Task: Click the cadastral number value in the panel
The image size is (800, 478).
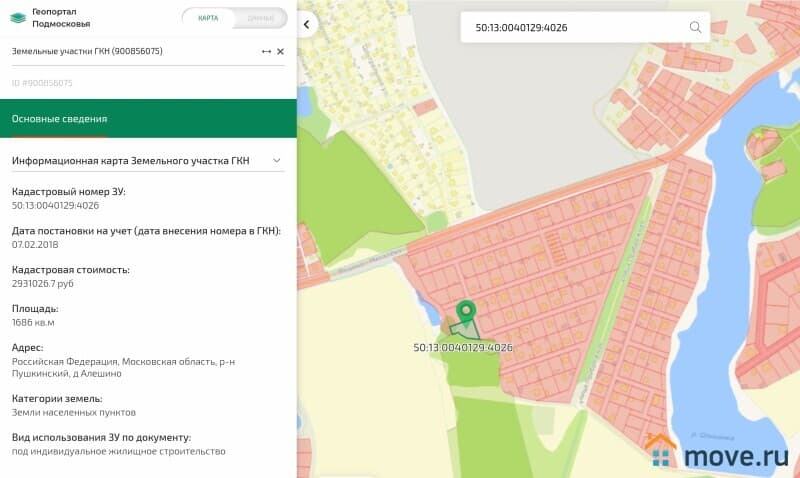Action: (x=55, y=205)
